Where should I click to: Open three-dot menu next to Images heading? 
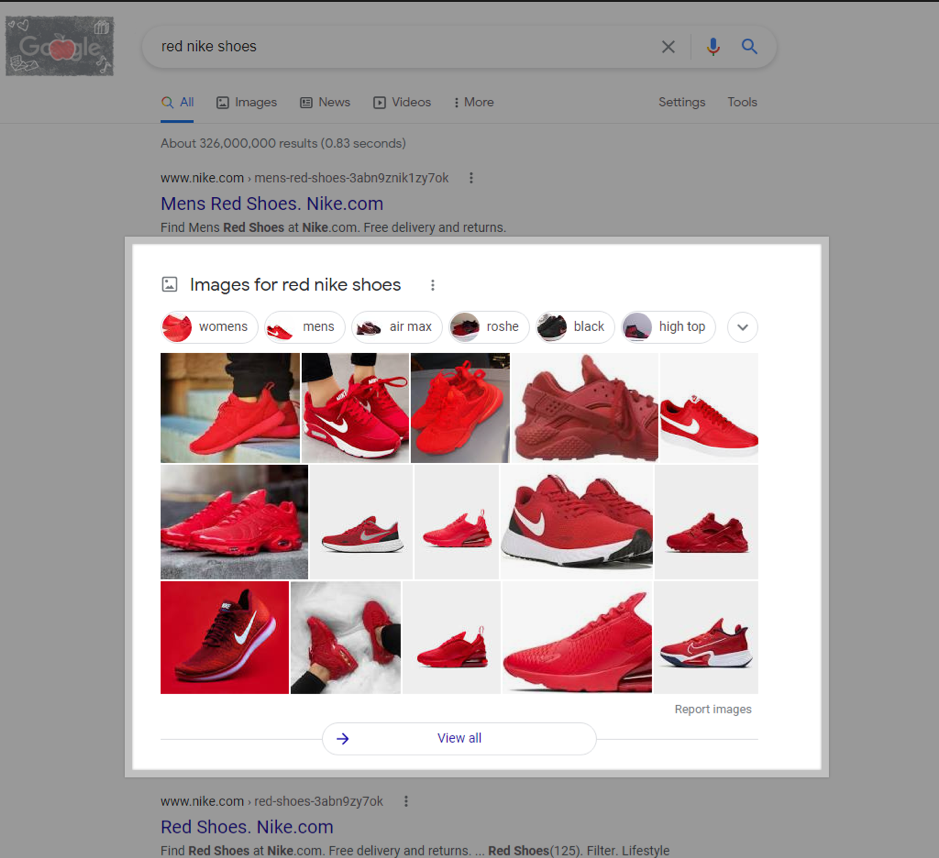click(x=432, y=285)
